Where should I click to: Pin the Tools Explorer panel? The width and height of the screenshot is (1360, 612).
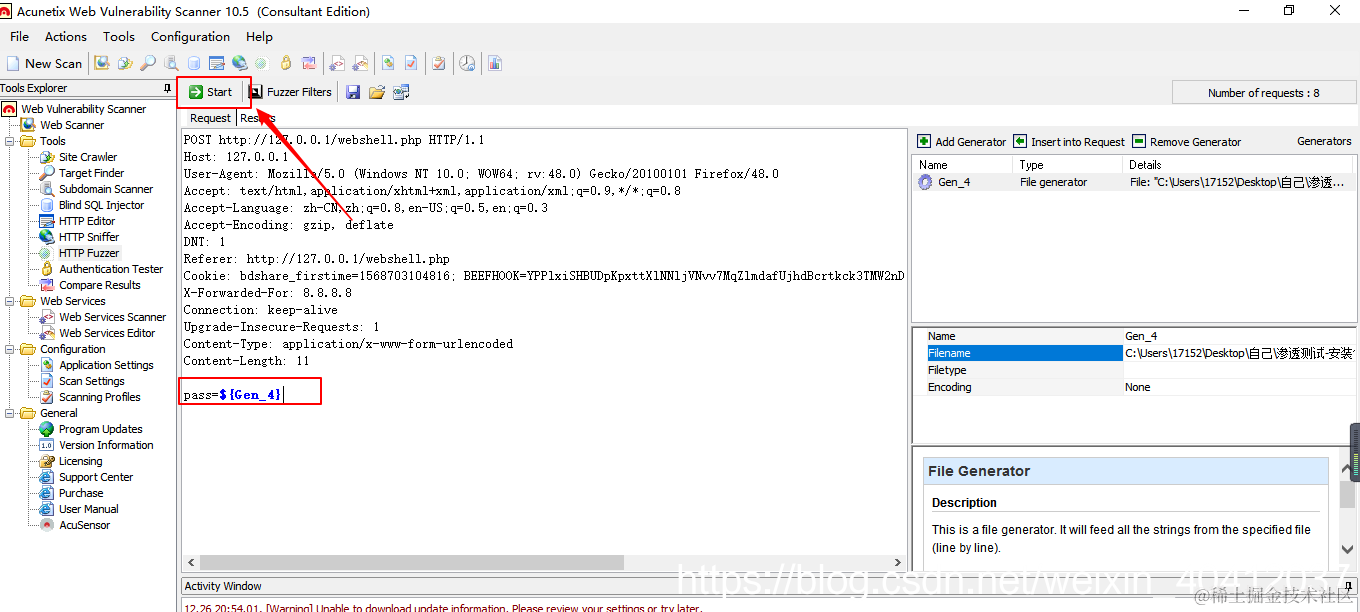[x=167, y=88]
